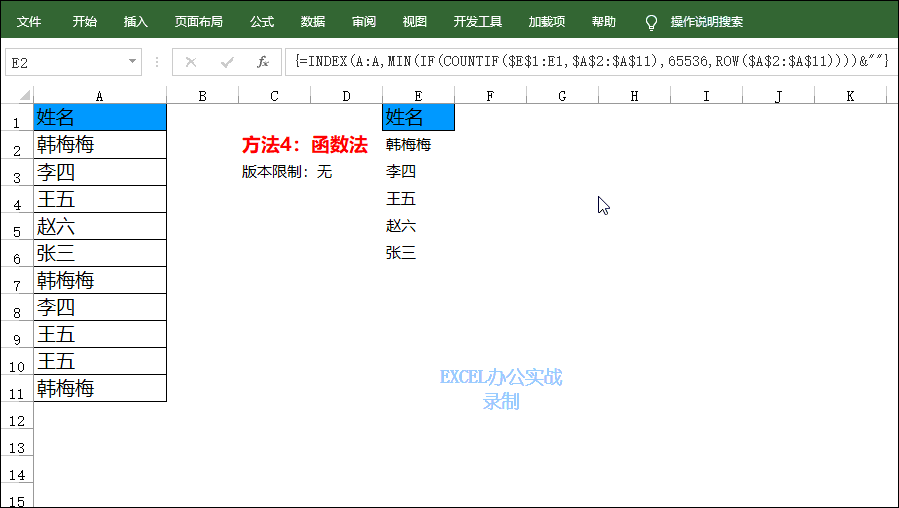Open the 公式 ribbon tab

(x=262, y=22)
